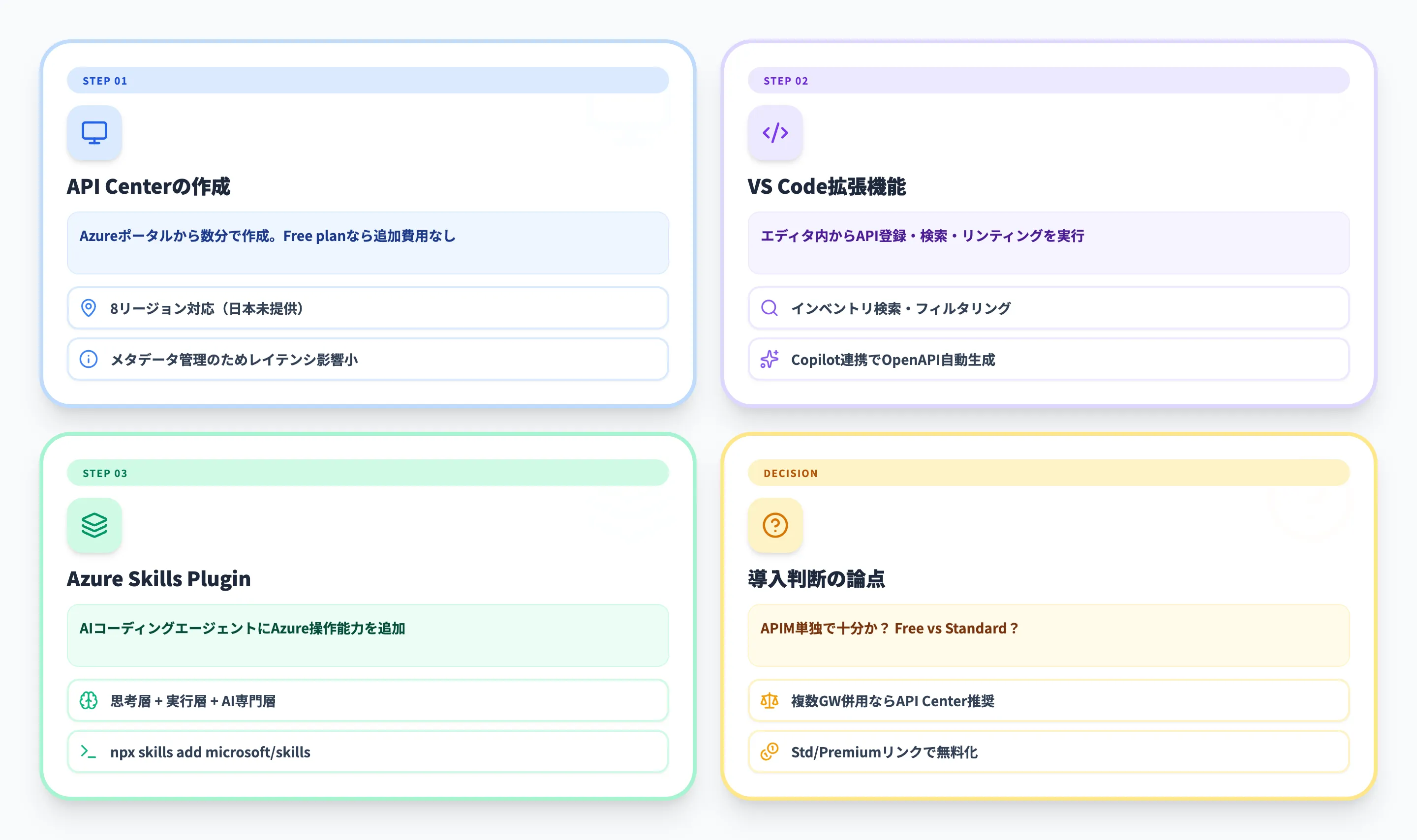
Task: Select the npx skills add microsoft/skills row
Action: pos(368,751)
